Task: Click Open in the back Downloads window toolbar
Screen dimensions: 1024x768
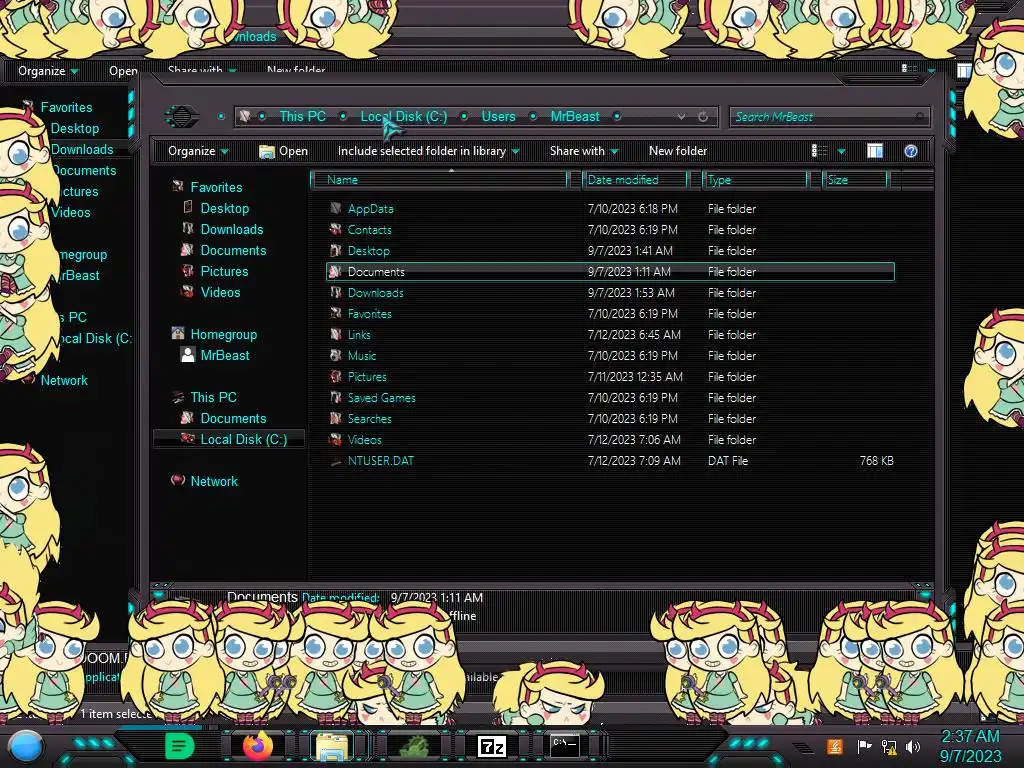Action: pyautogui.click(x=123, y=71)
